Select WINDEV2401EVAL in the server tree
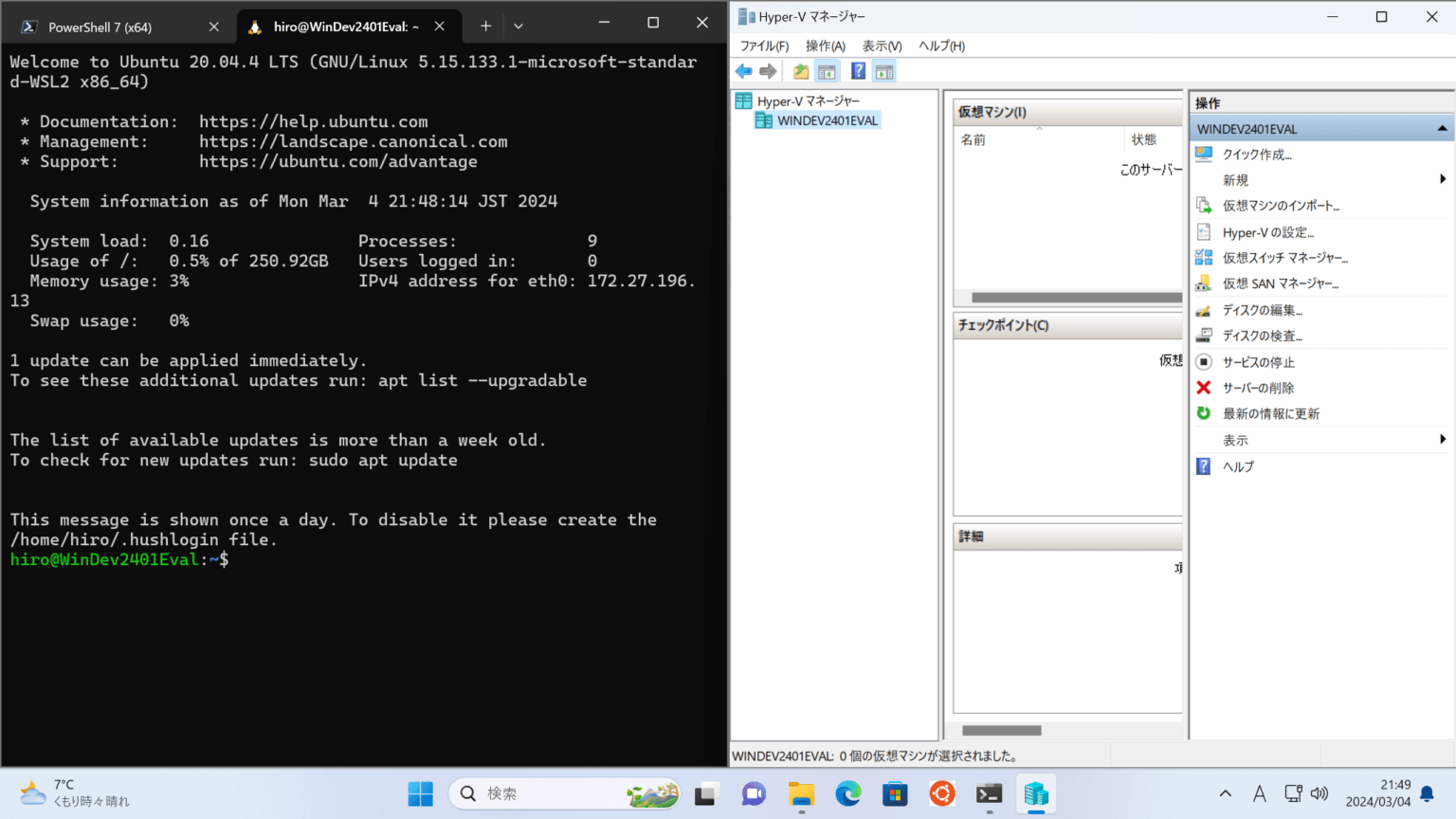 click(x=824, y=119)
